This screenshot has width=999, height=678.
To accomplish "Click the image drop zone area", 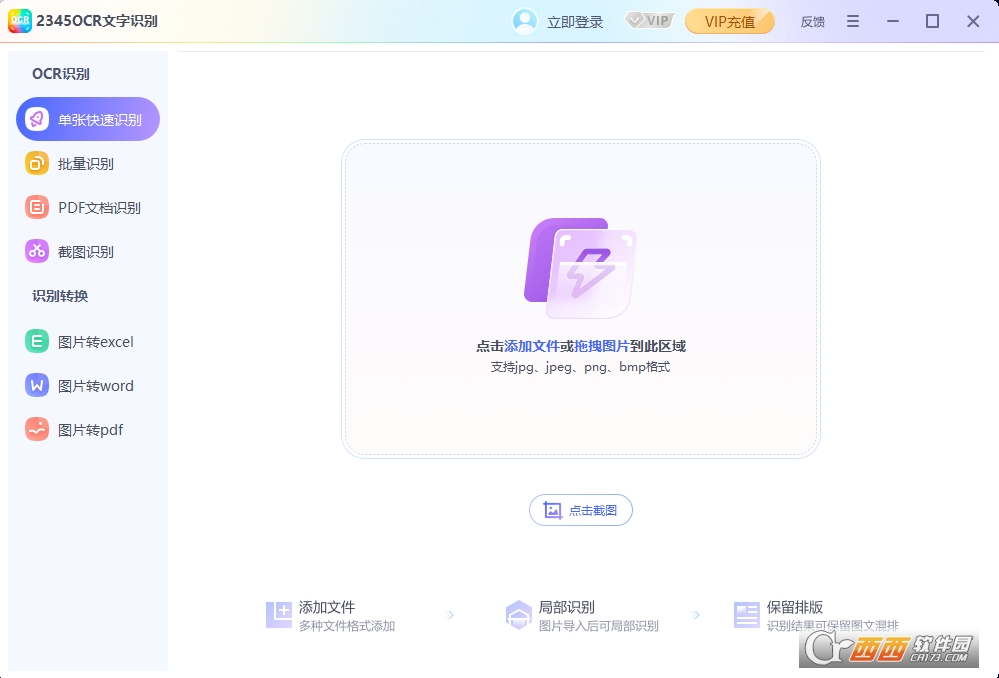I will coord(581,300).
